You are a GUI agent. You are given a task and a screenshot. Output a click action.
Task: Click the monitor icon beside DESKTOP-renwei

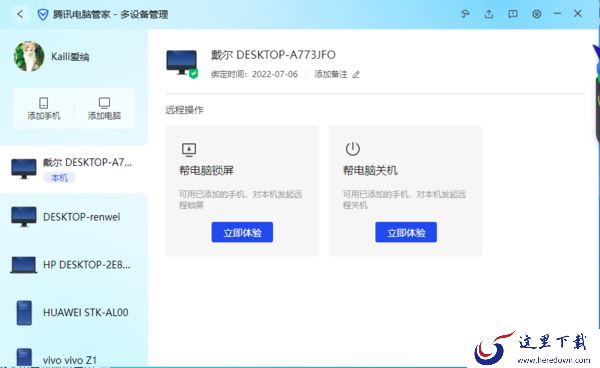pos(24,217)
